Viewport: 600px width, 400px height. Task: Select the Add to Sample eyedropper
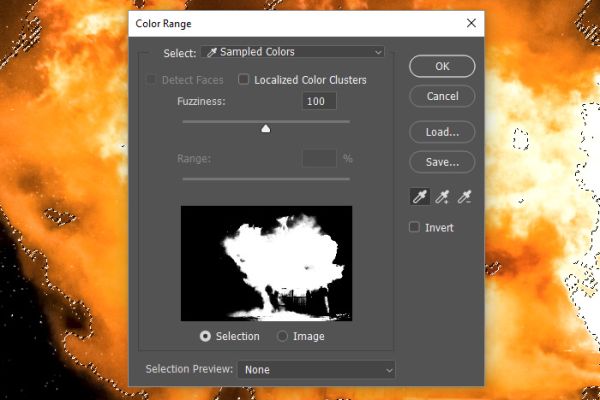pos(442,197)
